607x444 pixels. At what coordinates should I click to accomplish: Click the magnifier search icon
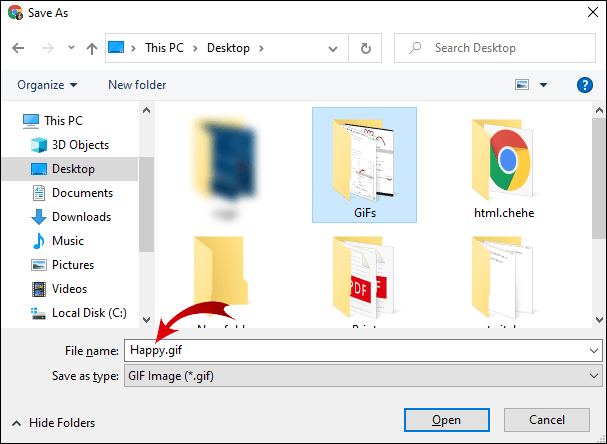pos(415,48)
